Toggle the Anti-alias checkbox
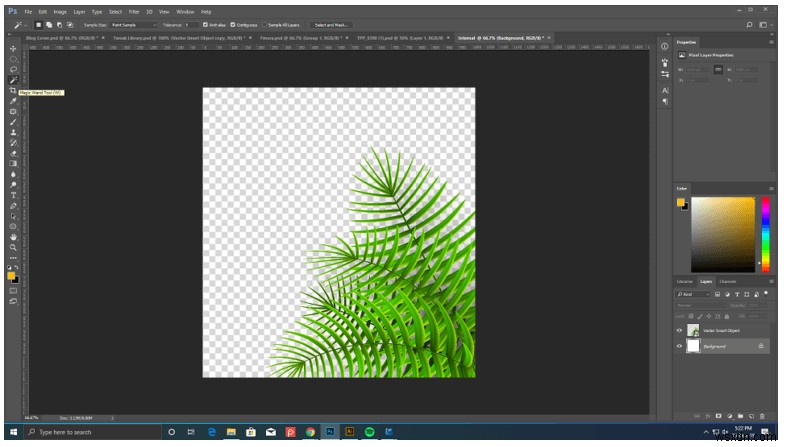The width and height of the screenshot is (788, 447). pyautogui.click(x=204, y=24)
